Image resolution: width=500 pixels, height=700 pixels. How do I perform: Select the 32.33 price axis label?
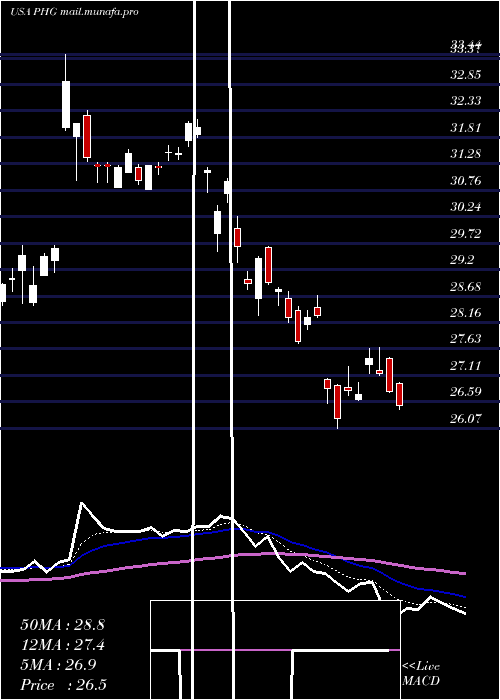[466, 101]
